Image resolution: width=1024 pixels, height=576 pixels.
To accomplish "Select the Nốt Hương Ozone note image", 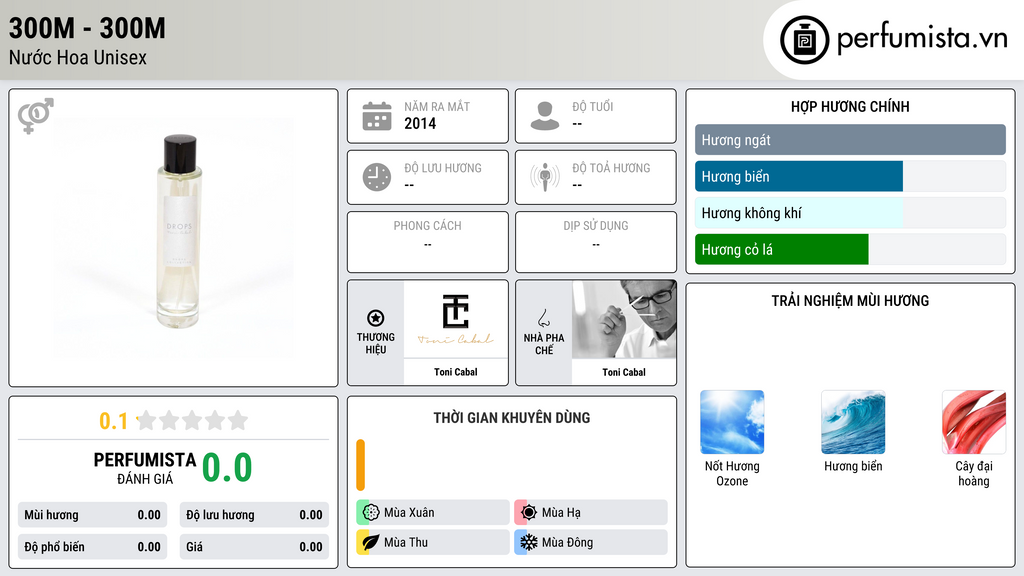I will (732, 422).
